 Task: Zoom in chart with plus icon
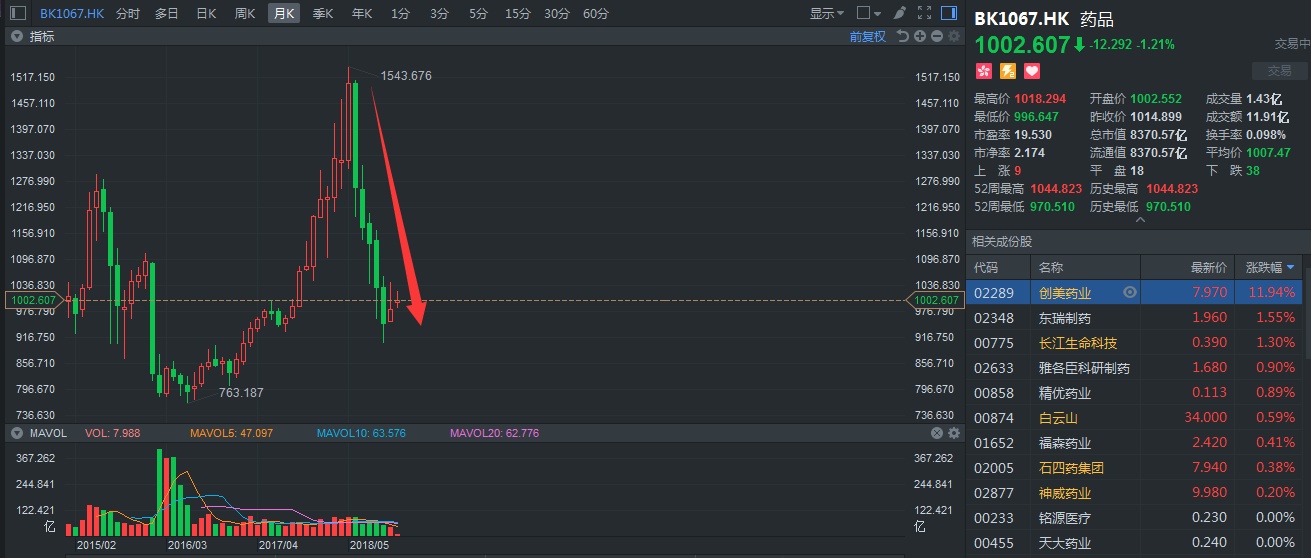(x=921, y=36)
